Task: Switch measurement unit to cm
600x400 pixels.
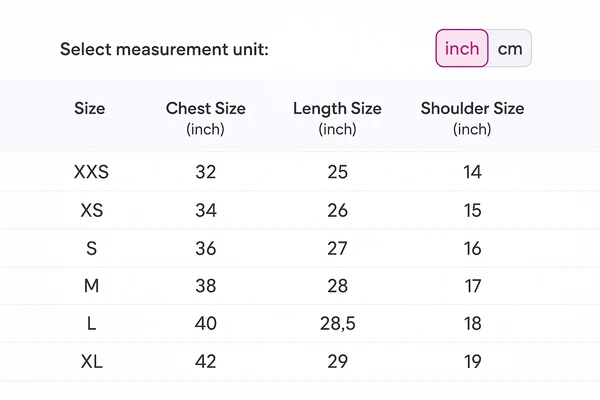Action: pyautogui.click(x=510, y=48)
